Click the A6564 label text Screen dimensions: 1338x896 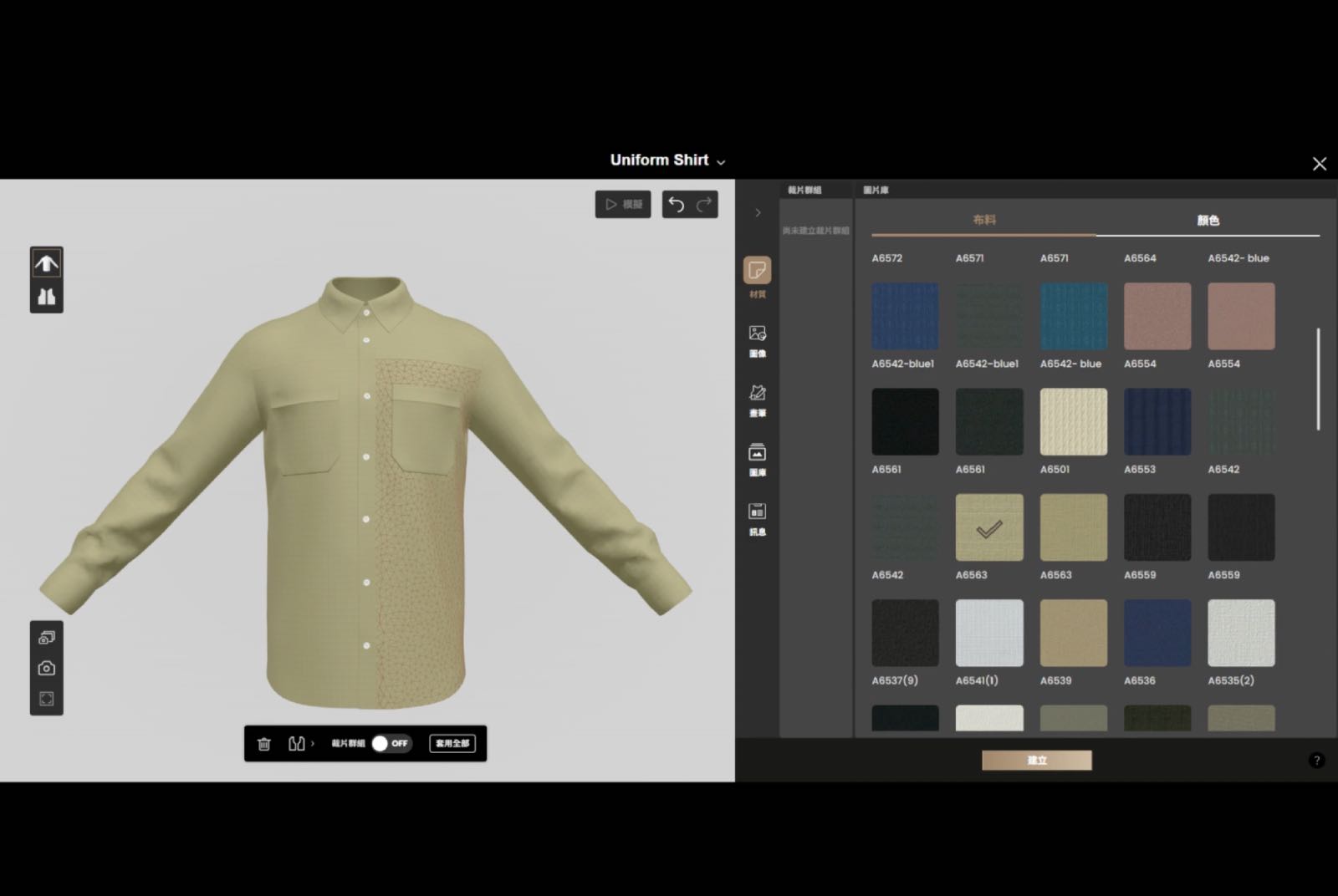1140,258
